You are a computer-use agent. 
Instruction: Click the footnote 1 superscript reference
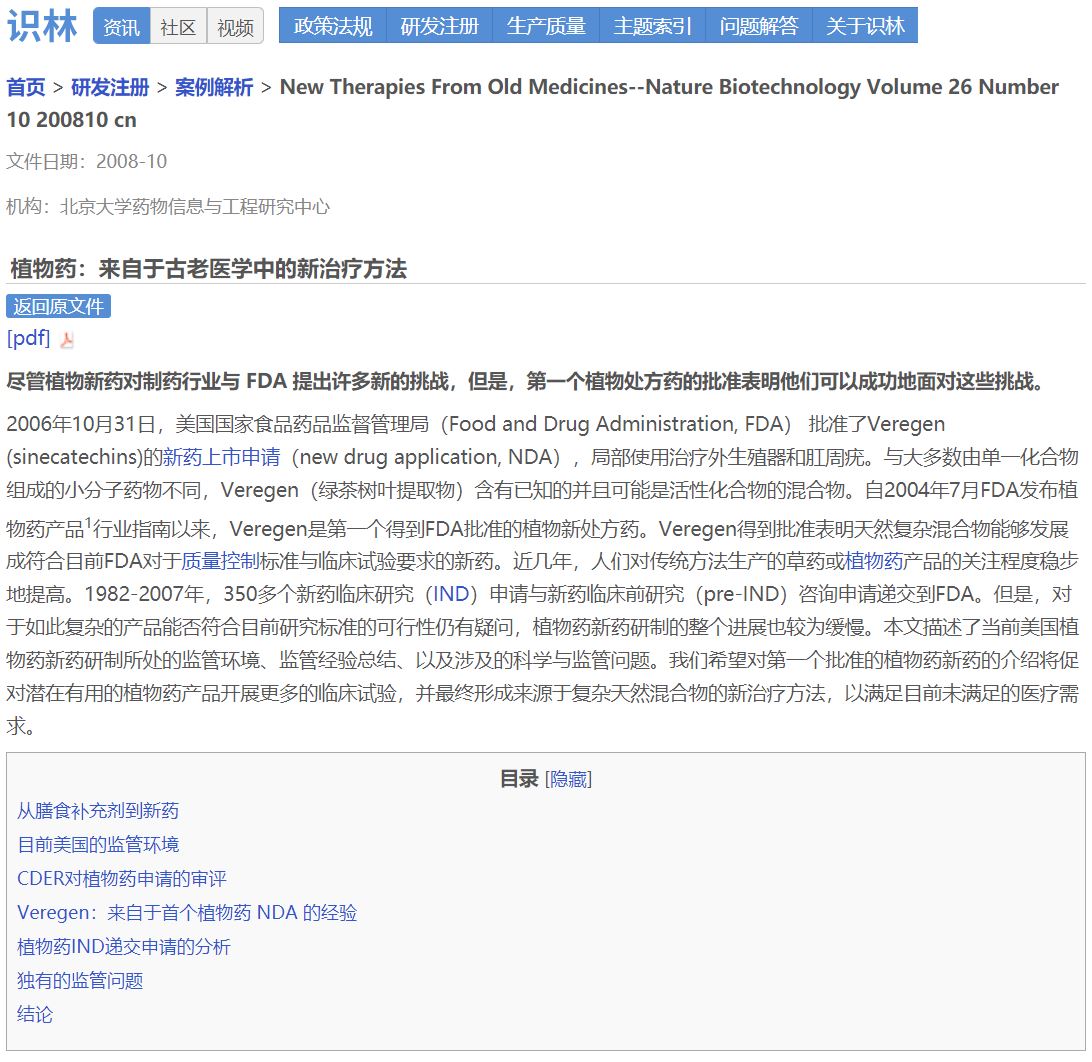(x=88, y=522)
